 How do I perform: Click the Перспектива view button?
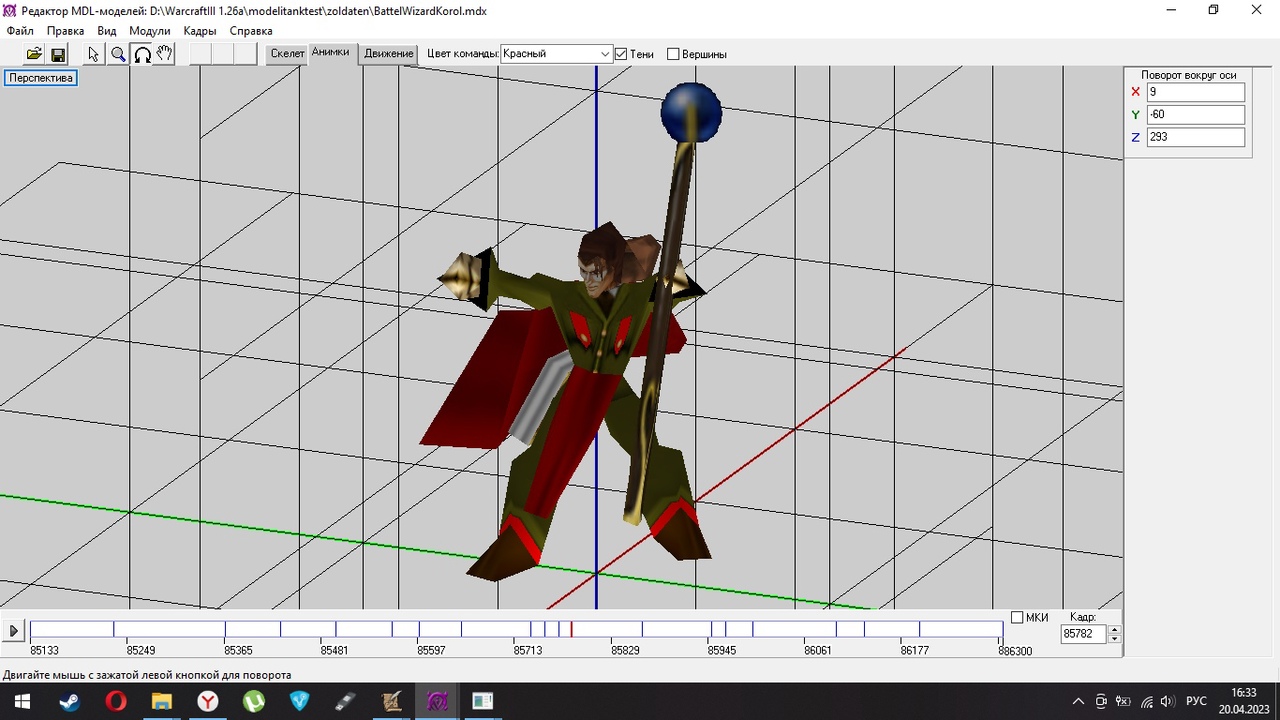coord(41,78)
